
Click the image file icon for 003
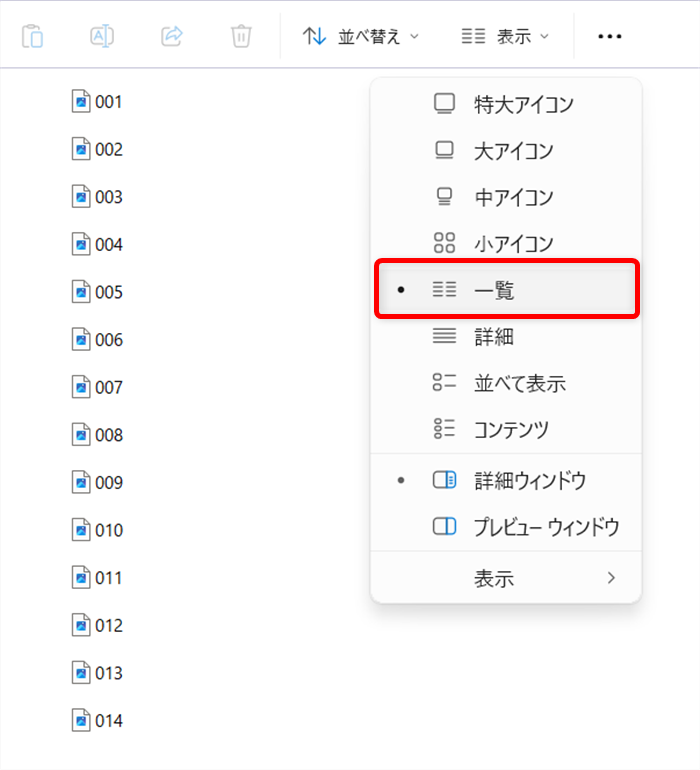pyautogui.click(x=81, y=196)
